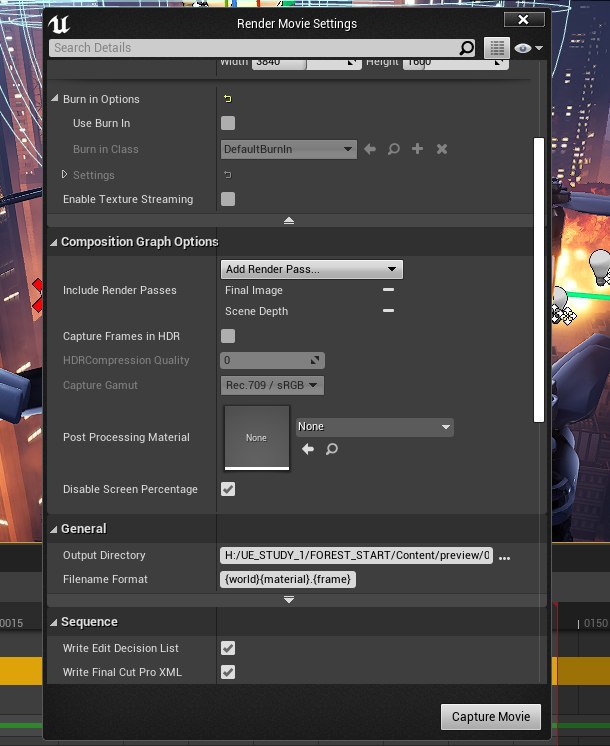Remove the Scene Depth render pass
610x746 pixels.
point(388,311)
